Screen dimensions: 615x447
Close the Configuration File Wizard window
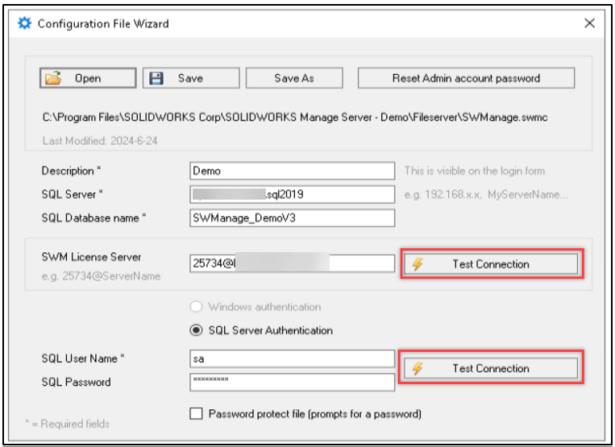[588, 23]
